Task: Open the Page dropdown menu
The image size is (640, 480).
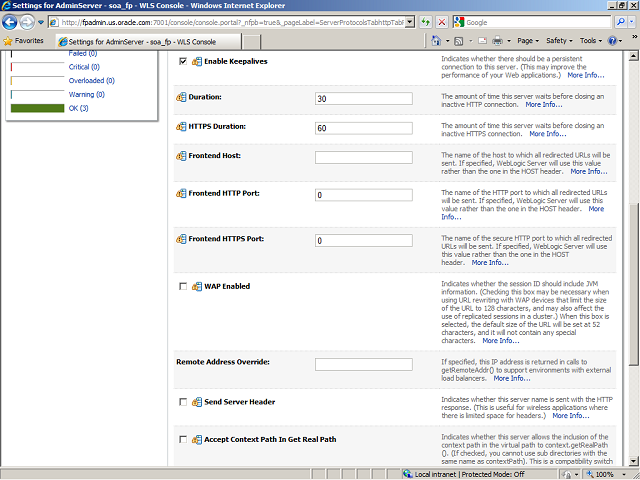Action: 528,41
